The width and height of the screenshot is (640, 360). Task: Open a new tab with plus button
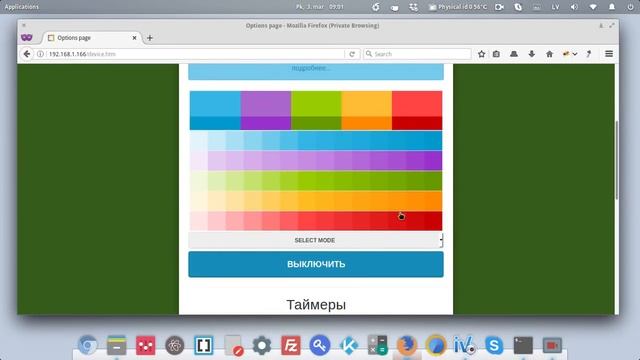pos(150,38)
